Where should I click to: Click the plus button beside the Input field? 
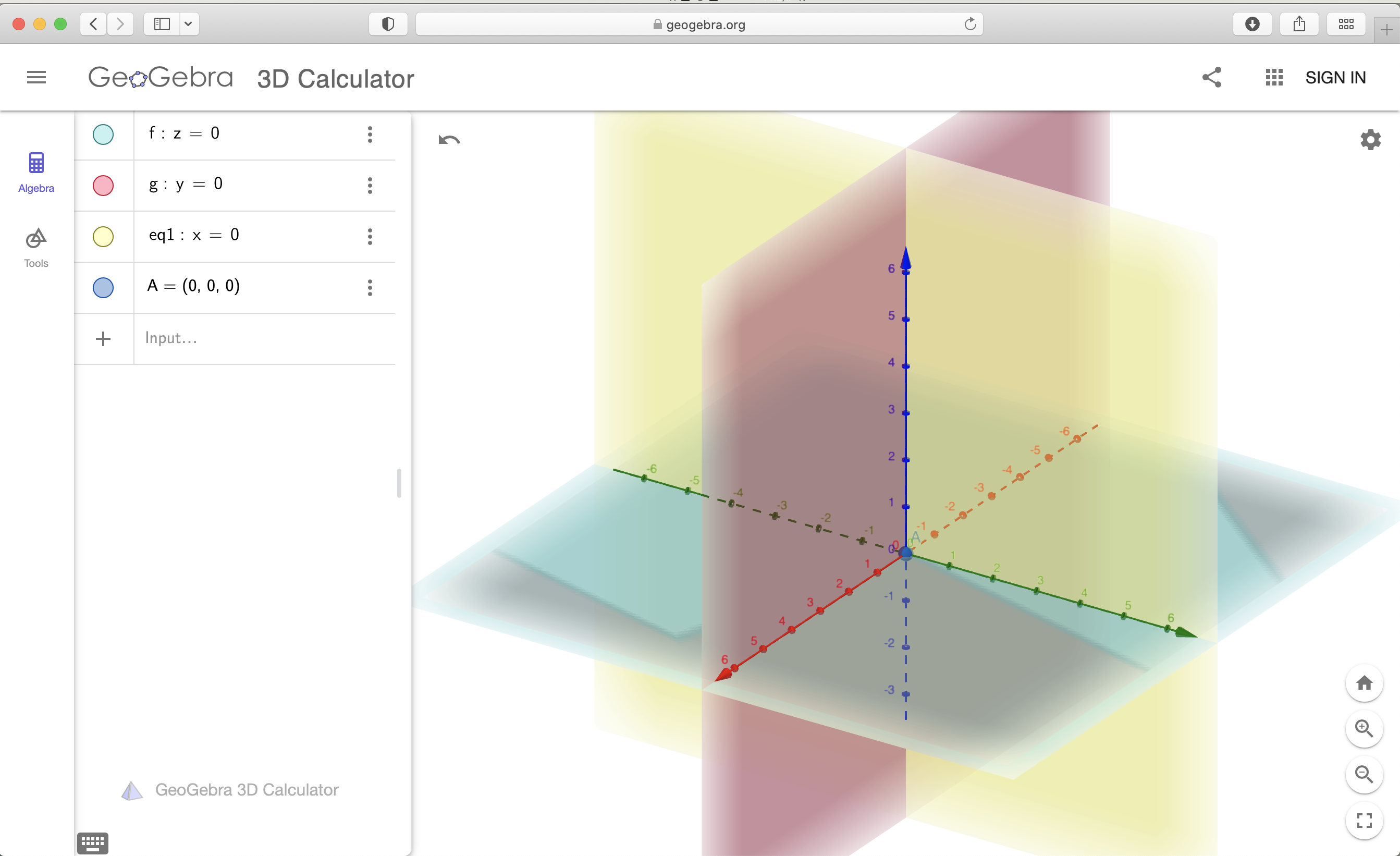[x=103, y=339]
